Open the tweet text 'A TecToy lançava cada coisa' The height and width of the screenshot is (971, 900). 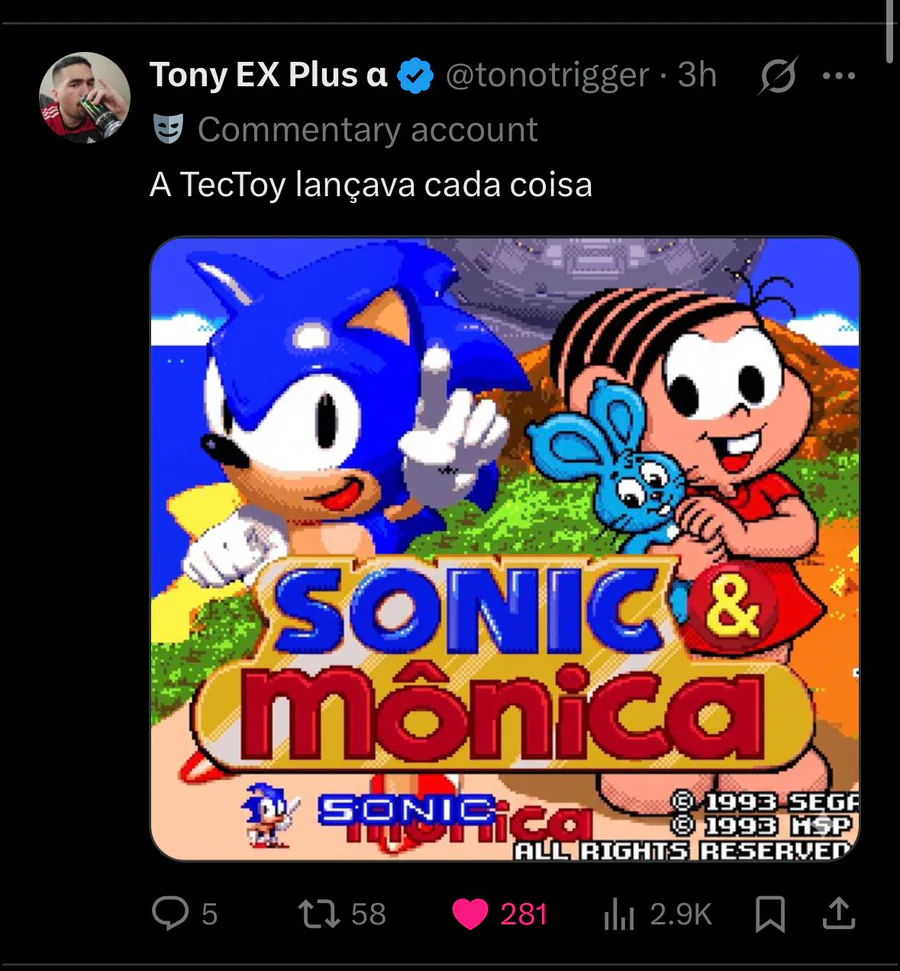pos(371,185)
